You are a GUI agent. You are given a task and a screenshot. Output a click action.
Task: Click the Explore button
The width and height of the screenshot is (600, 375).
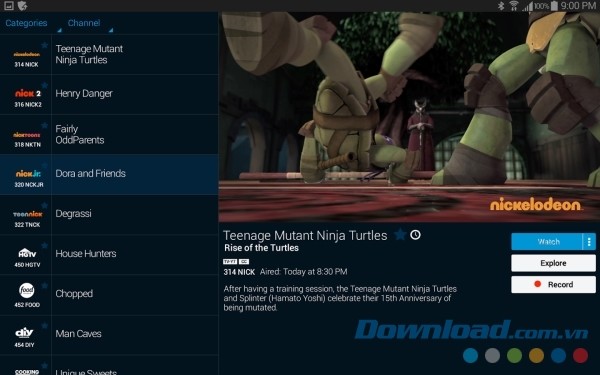click(553, 263)
